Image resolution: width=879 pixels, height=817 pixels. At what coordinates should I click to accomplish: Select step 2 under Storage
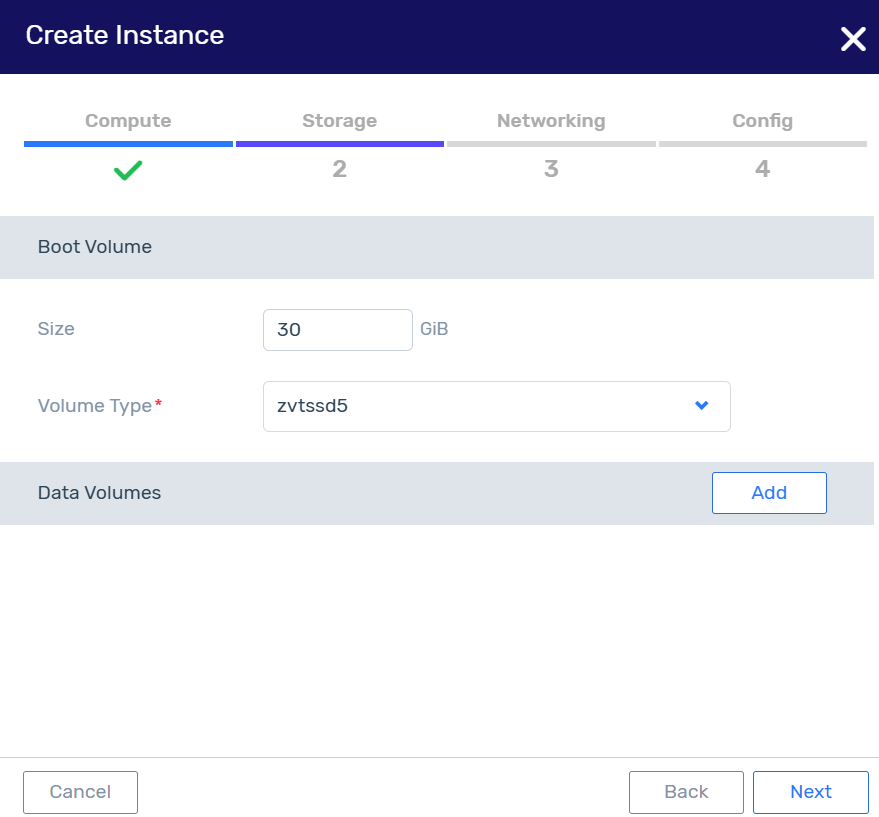click(339, 169)
